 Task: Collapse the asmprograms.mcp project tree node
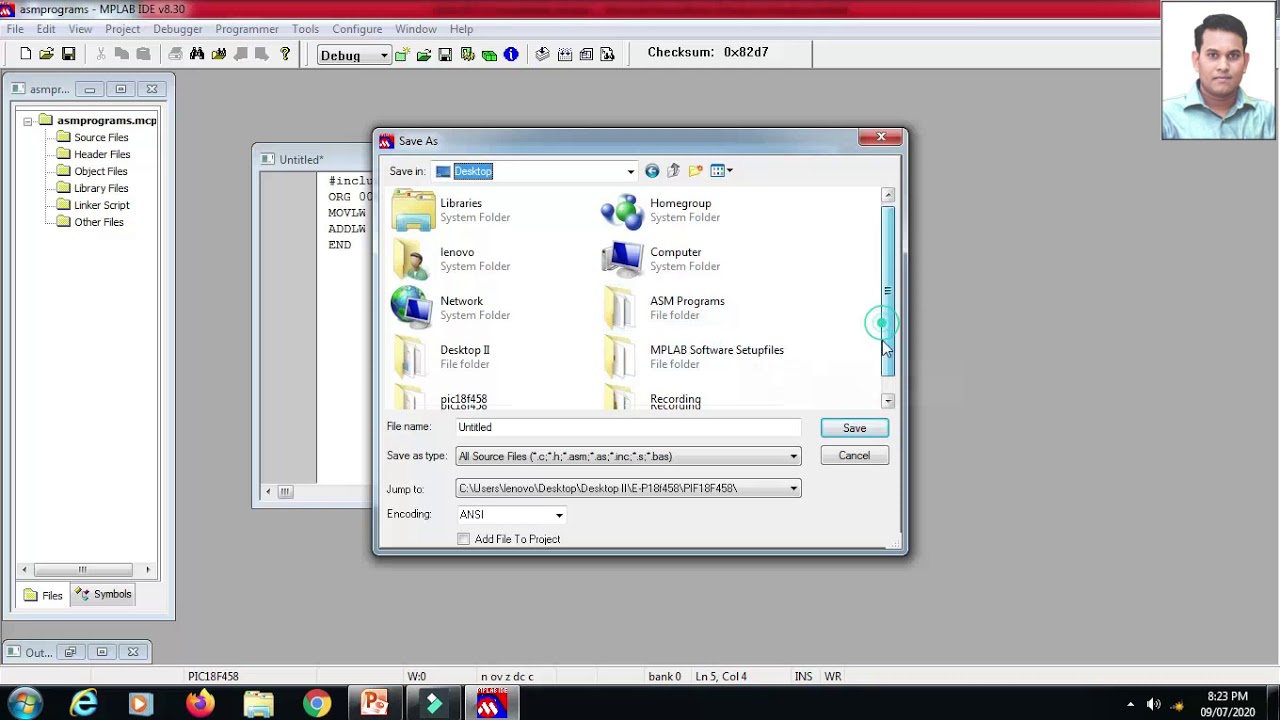(28, 121)
